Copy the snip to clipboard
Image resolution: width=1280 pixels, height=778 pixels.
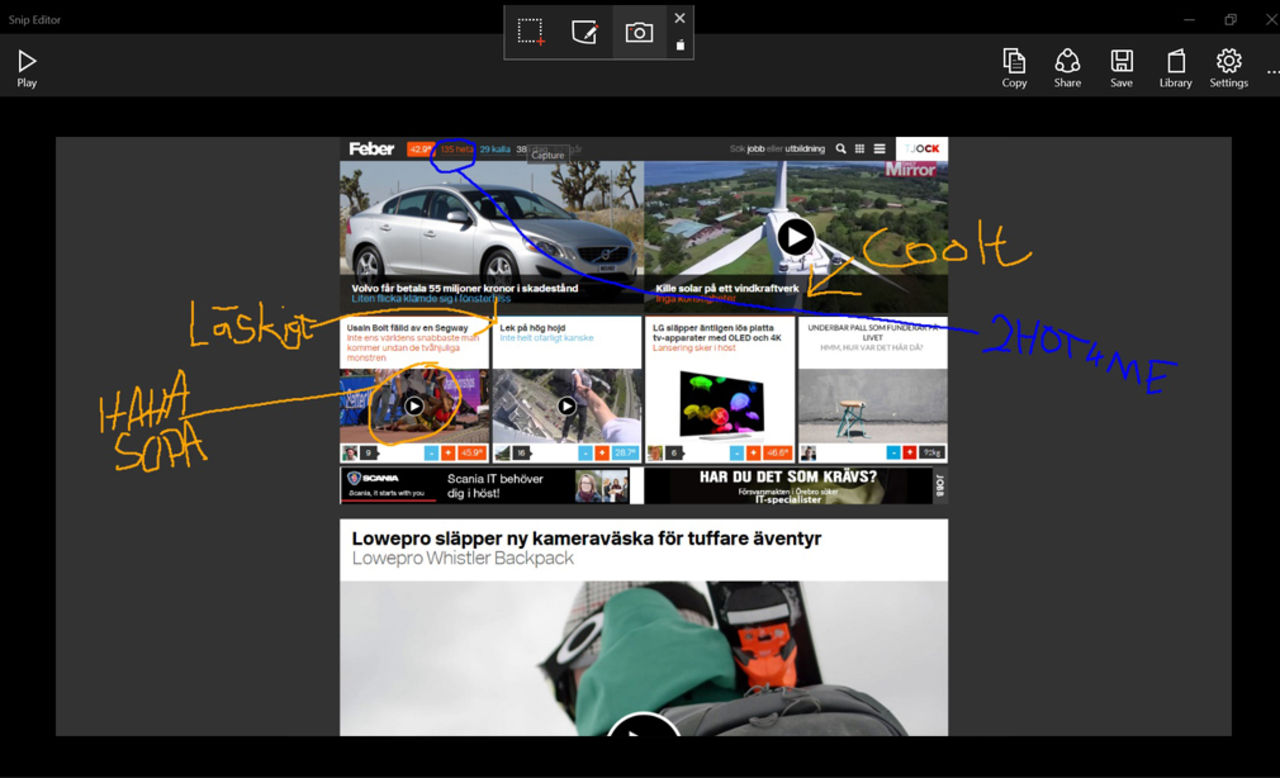coord(1014,67)
